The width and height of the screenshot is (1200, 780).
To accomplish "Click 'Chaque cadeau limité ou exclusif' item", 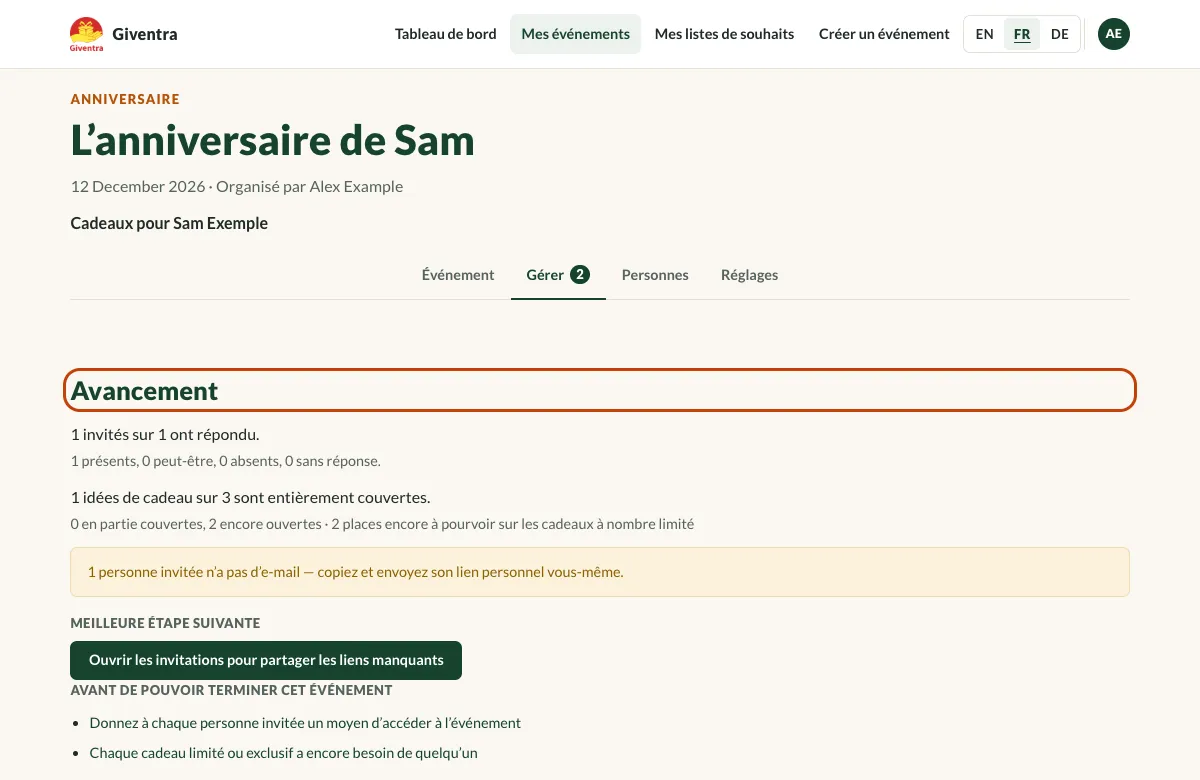I will (283, 753).
